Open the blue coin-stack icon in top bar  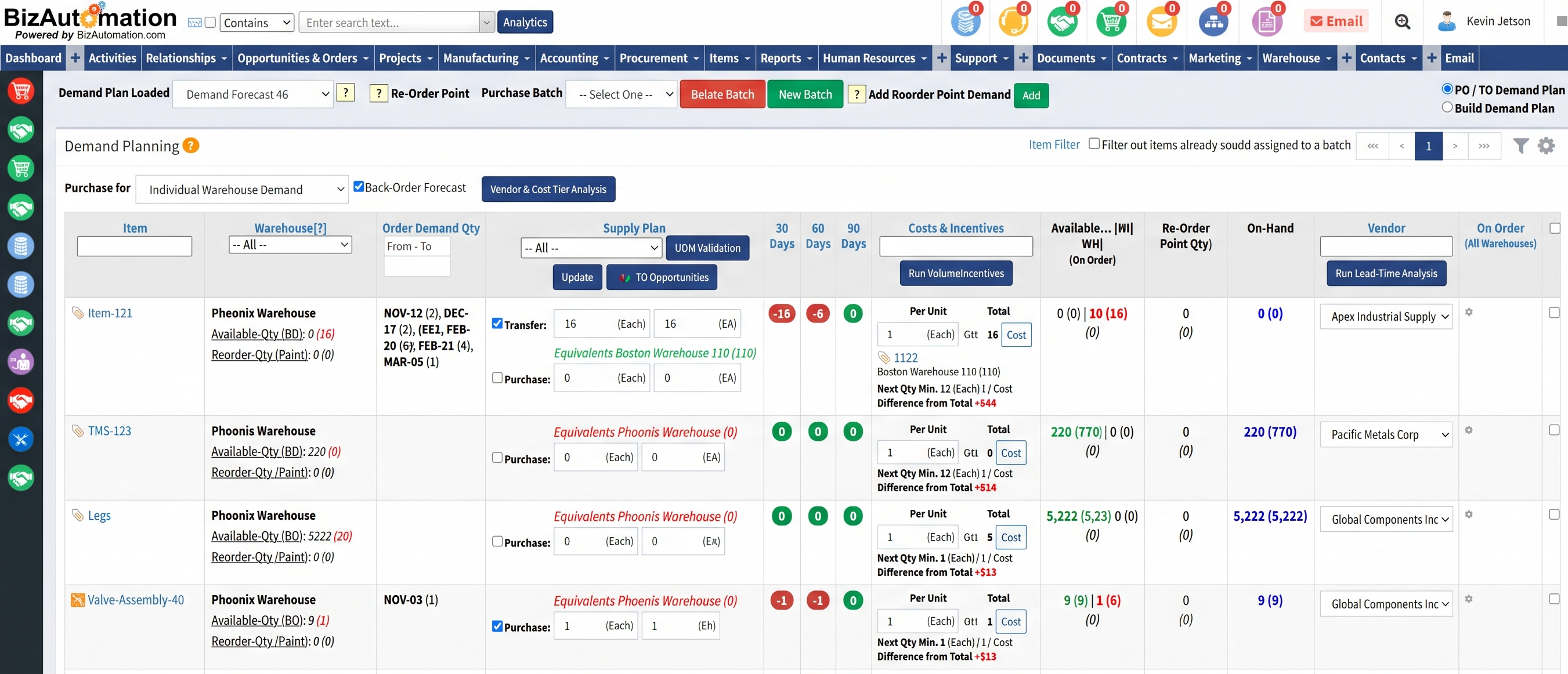point(966,23)
